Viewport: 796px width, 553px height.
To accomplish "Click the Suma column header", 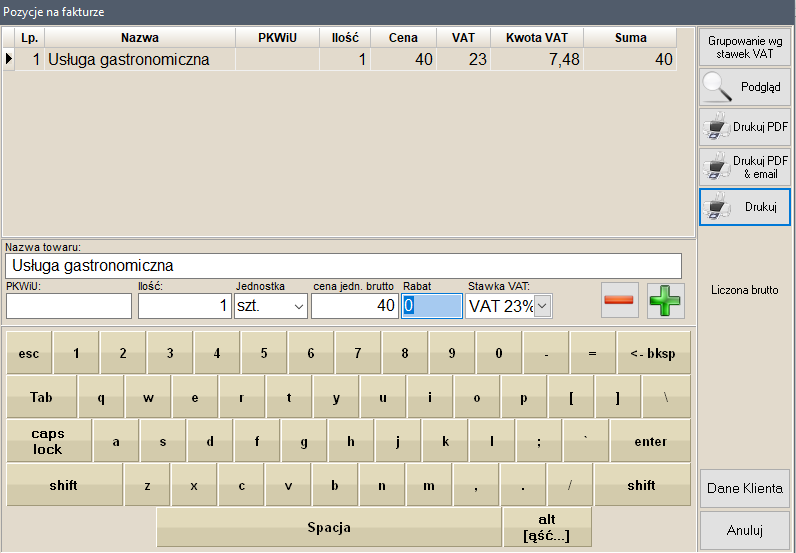I will pyautogui.click(x=630, y=38).
